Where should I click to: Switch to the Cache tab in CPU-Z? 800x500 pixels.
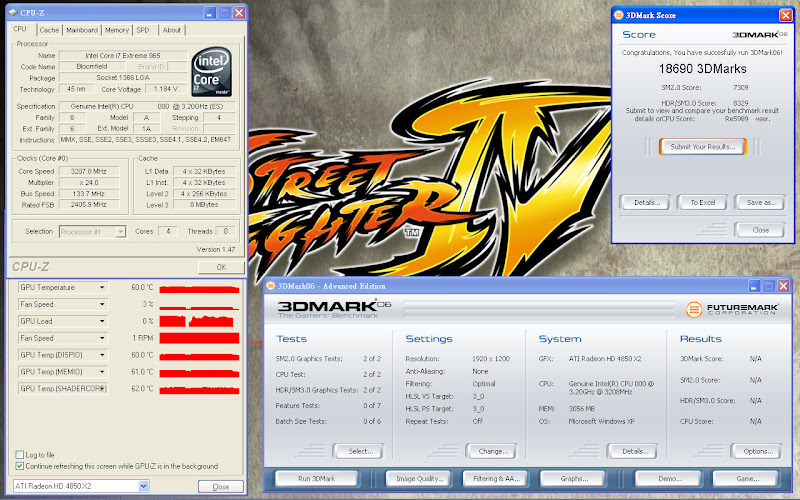point(49,30)
